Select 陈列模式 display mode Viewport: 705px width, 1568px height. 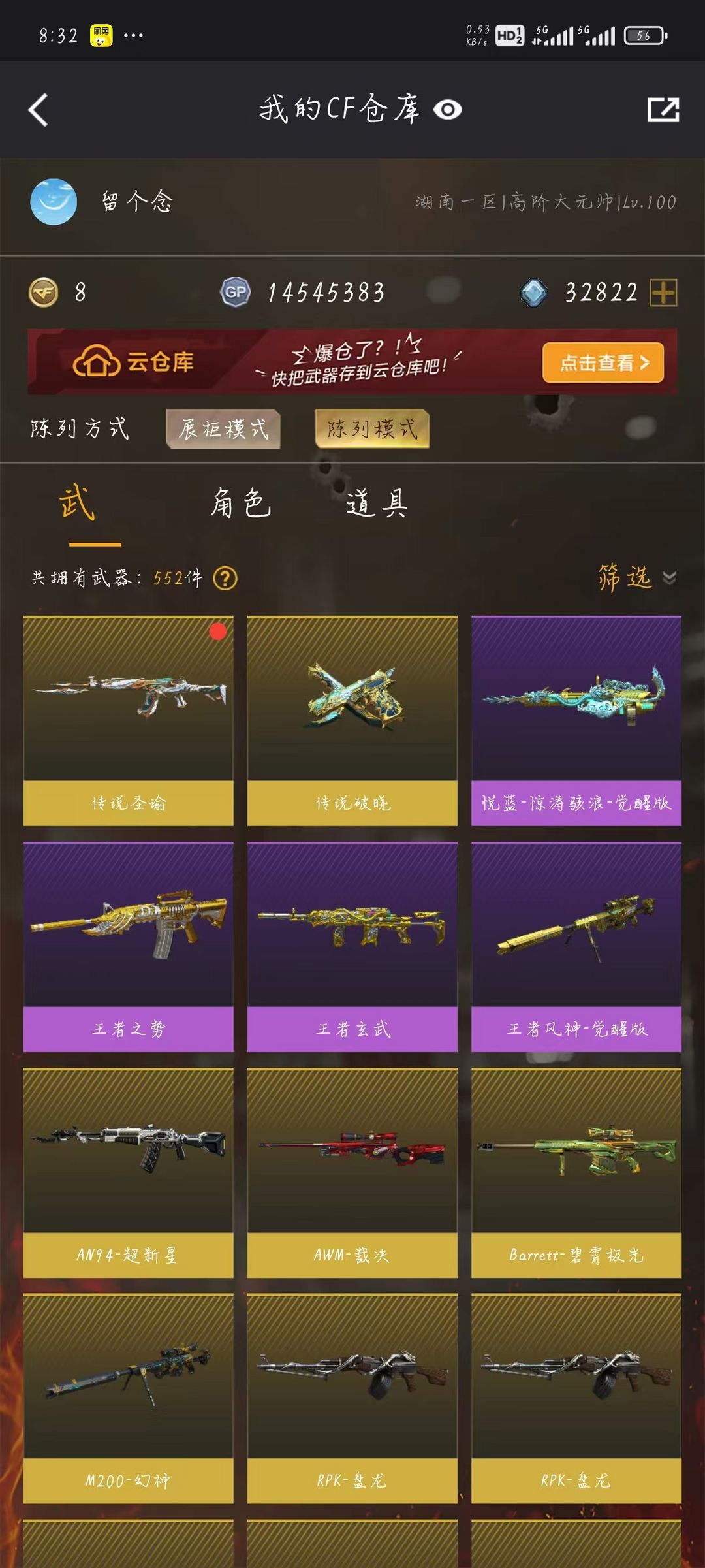tap(372, 429)
